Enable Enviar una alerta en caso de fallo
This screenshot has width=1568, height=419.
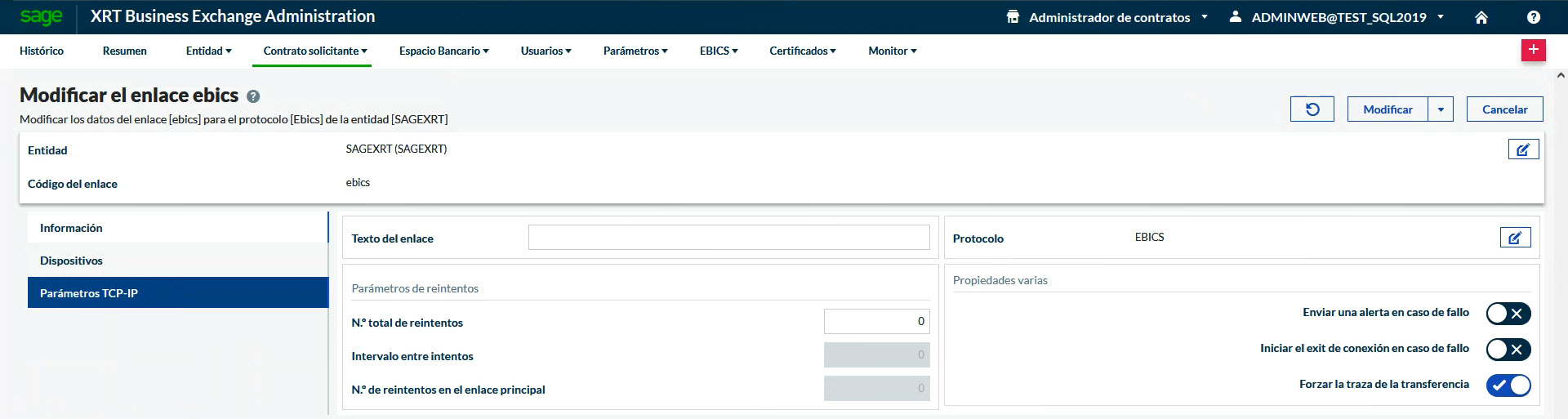[1508, 314]
